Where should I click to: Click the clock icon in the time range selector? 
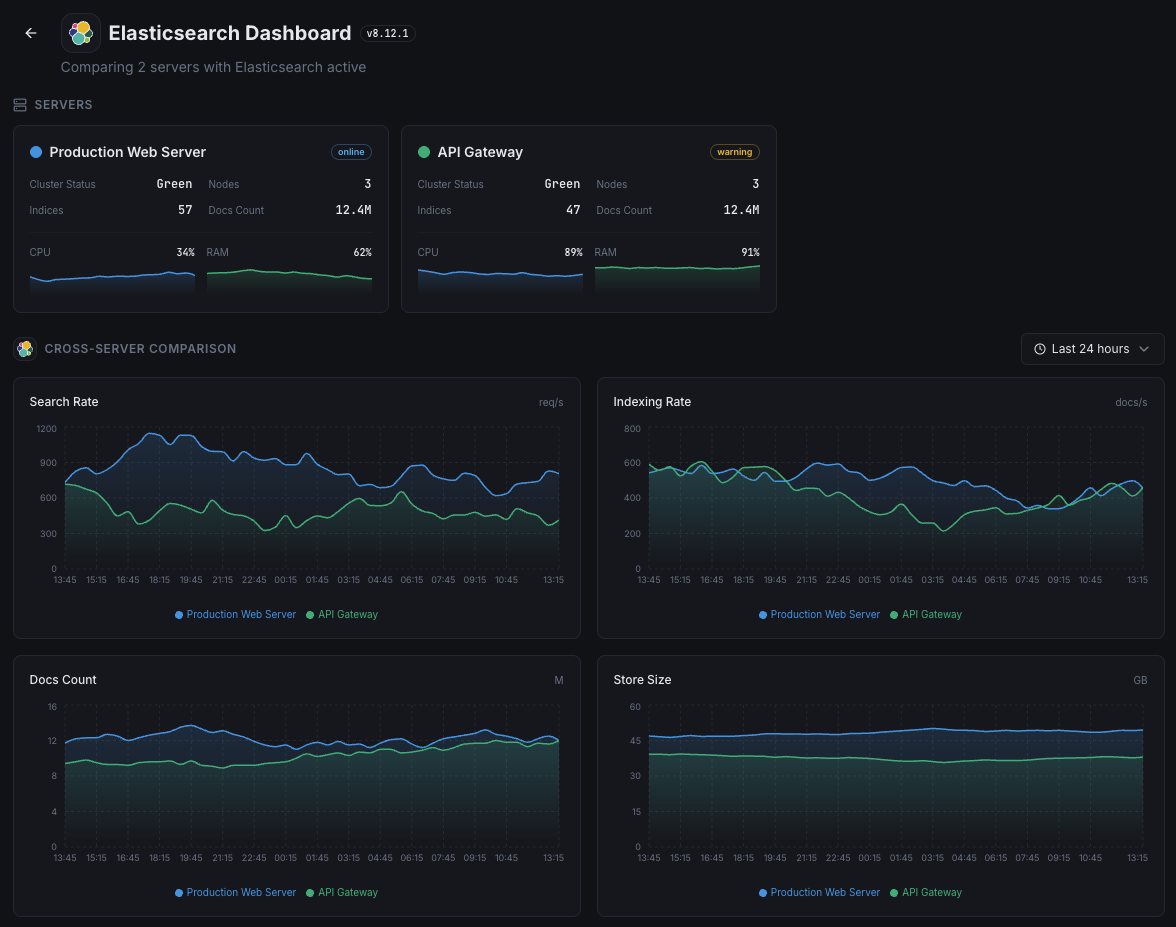point(1039,349)
